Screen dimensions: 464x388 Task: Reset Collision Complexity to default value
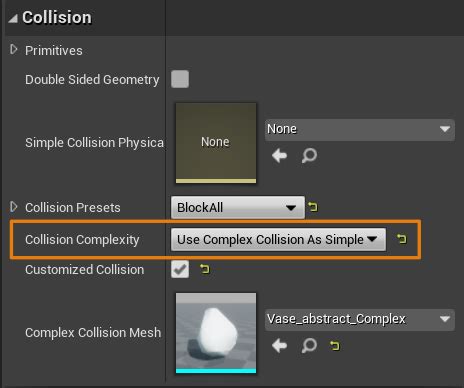click(x=402, y=239)
